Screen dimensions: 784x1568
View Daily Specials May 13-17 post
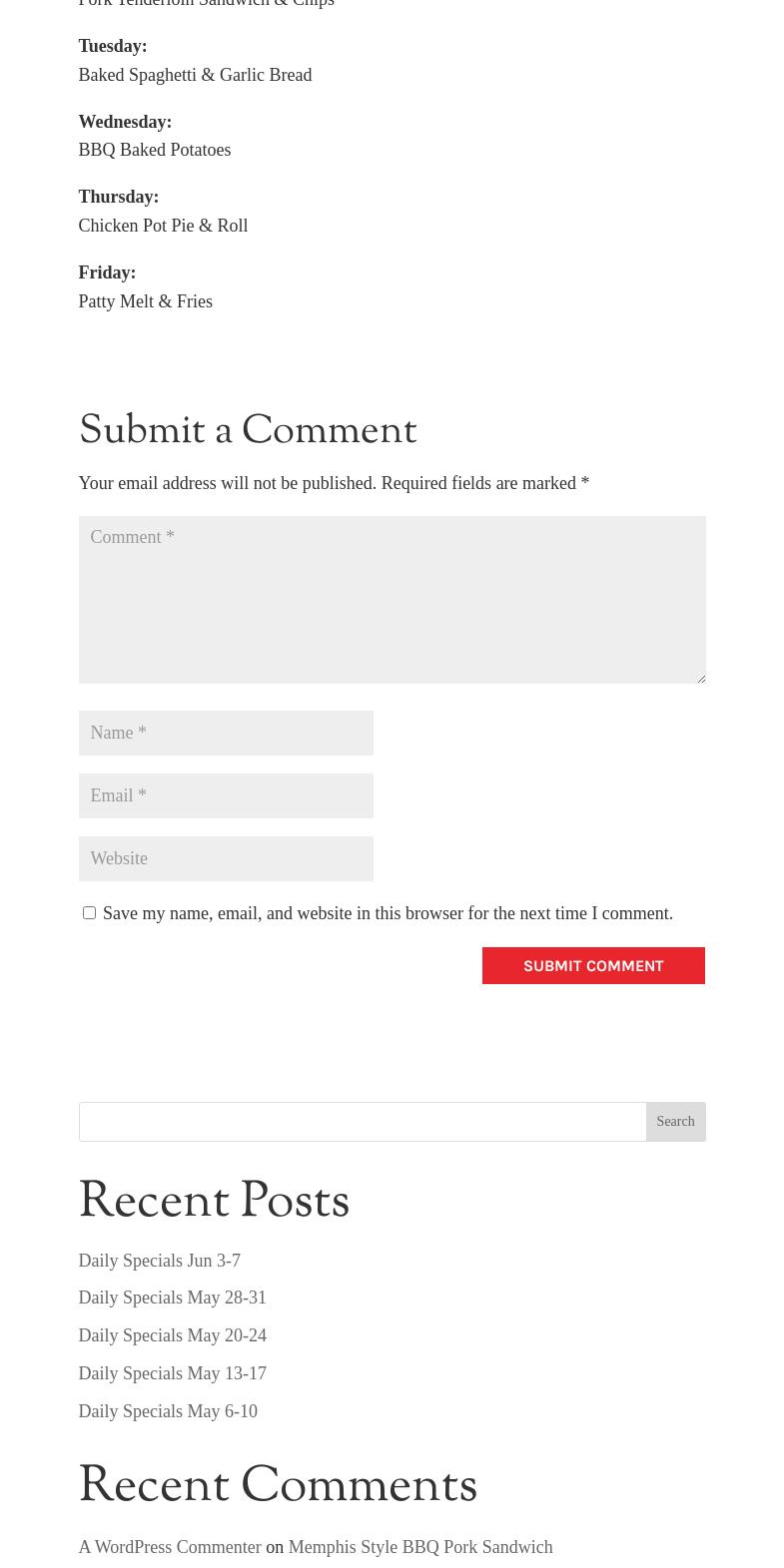pyautogui.click(x=172, y=1373)
